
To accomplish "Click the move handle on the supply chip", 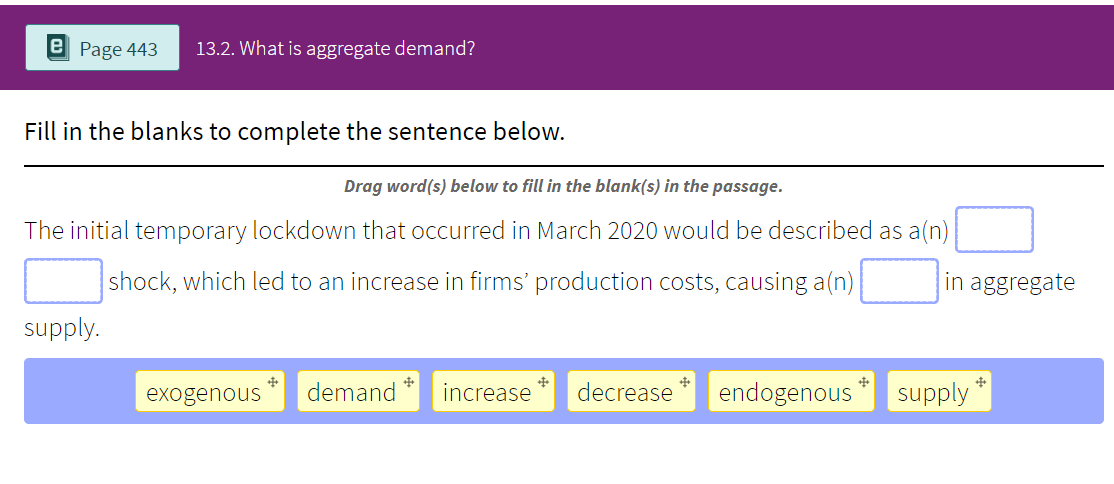I will (x=980, y=382).
